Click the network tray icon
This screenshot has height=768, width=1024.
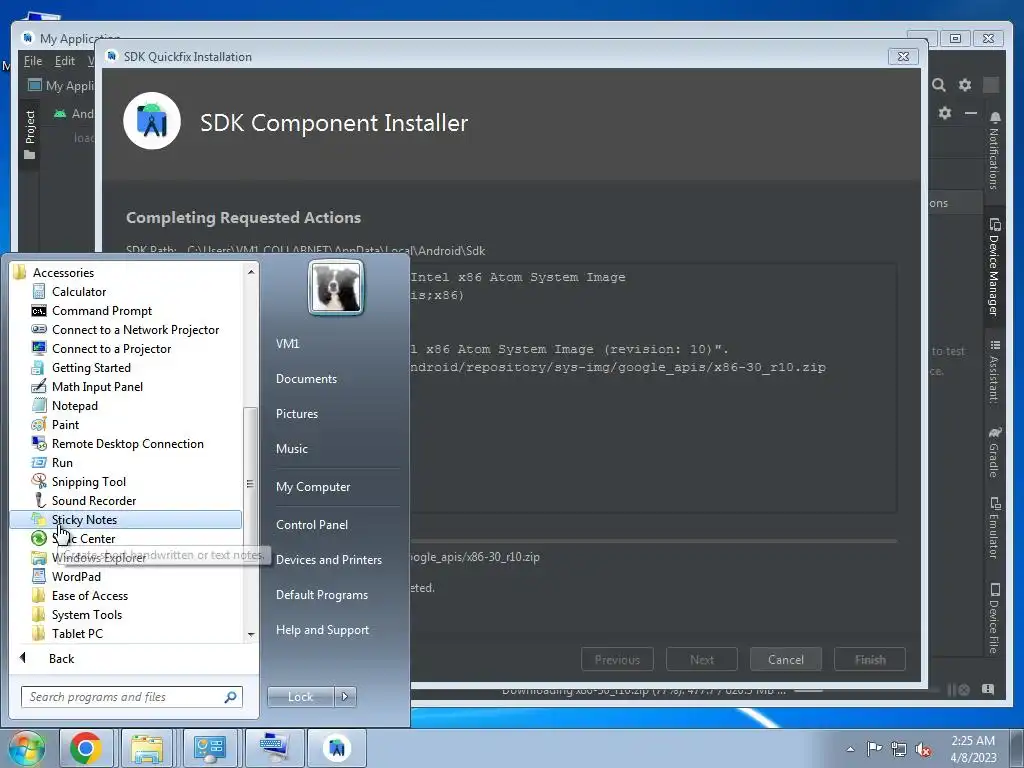[899, 749]
